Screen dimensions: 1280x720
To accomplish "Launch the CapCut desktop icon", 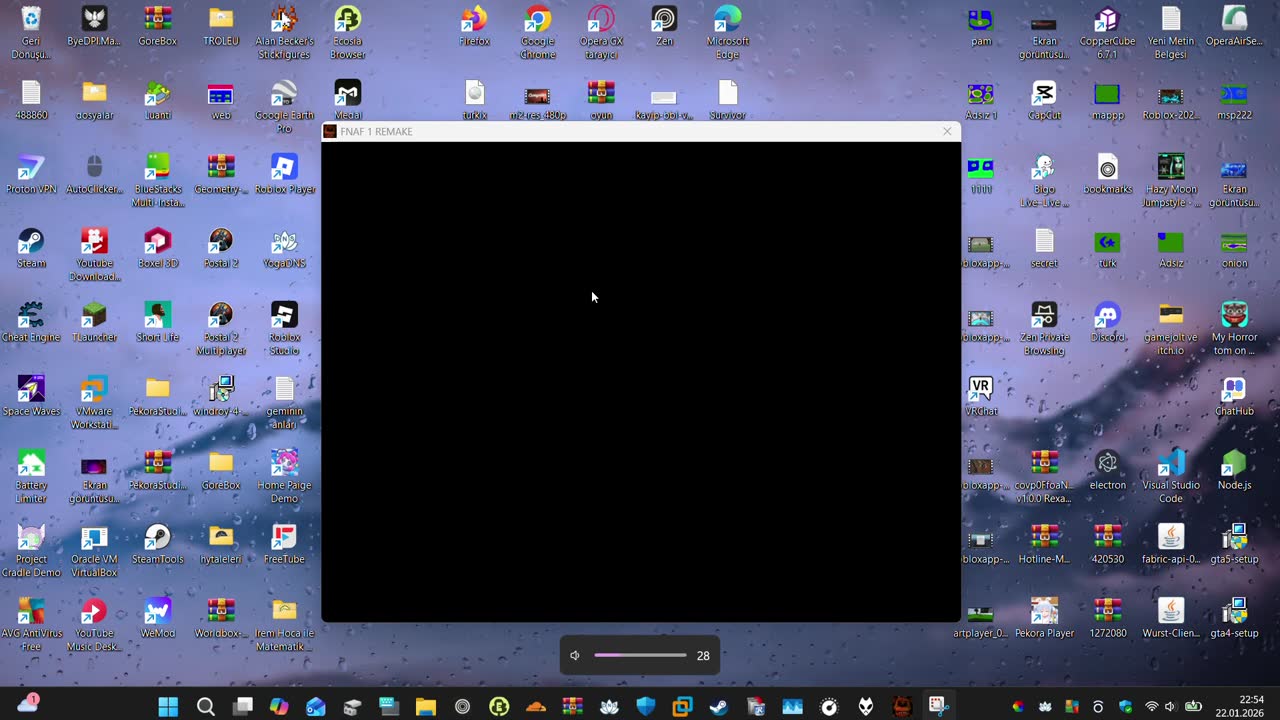I will 1044,95.
